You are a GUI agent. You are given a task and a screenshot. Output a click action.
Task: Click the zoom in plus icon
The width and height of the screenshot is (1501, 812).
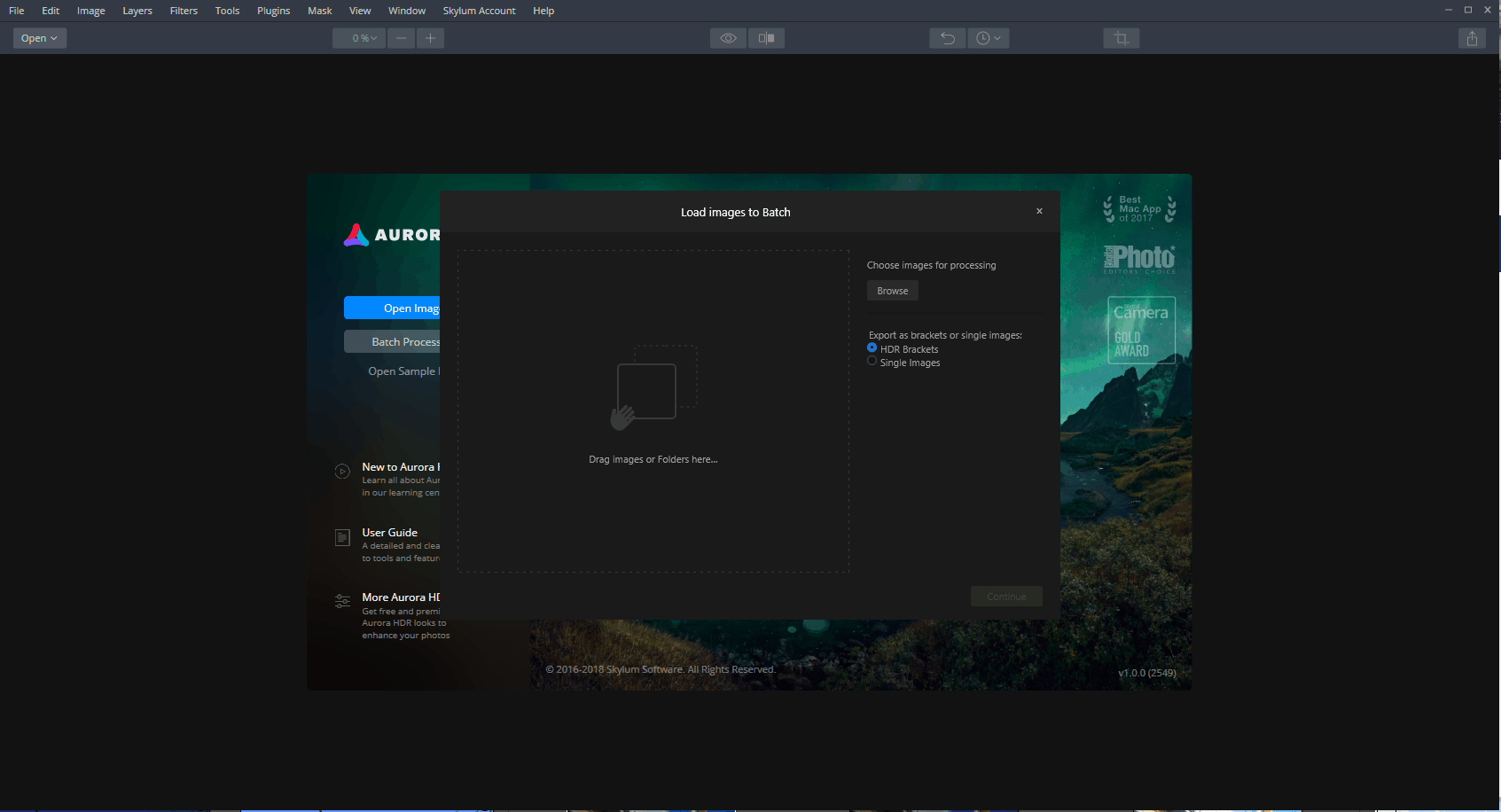click(430, 38)
